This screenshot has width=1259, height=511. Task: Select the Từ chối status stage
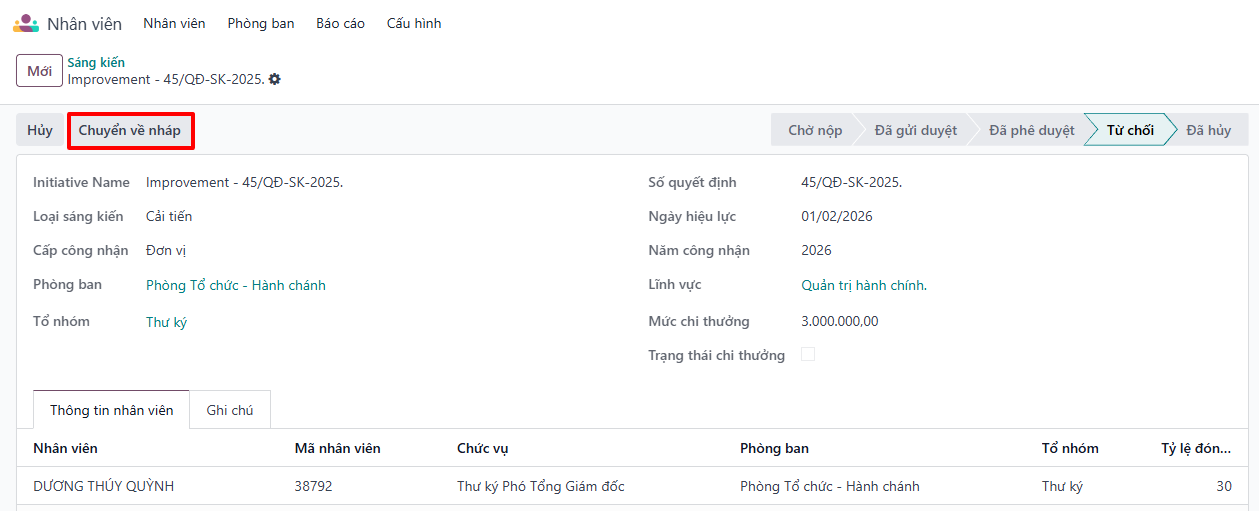click(1130, 130)
